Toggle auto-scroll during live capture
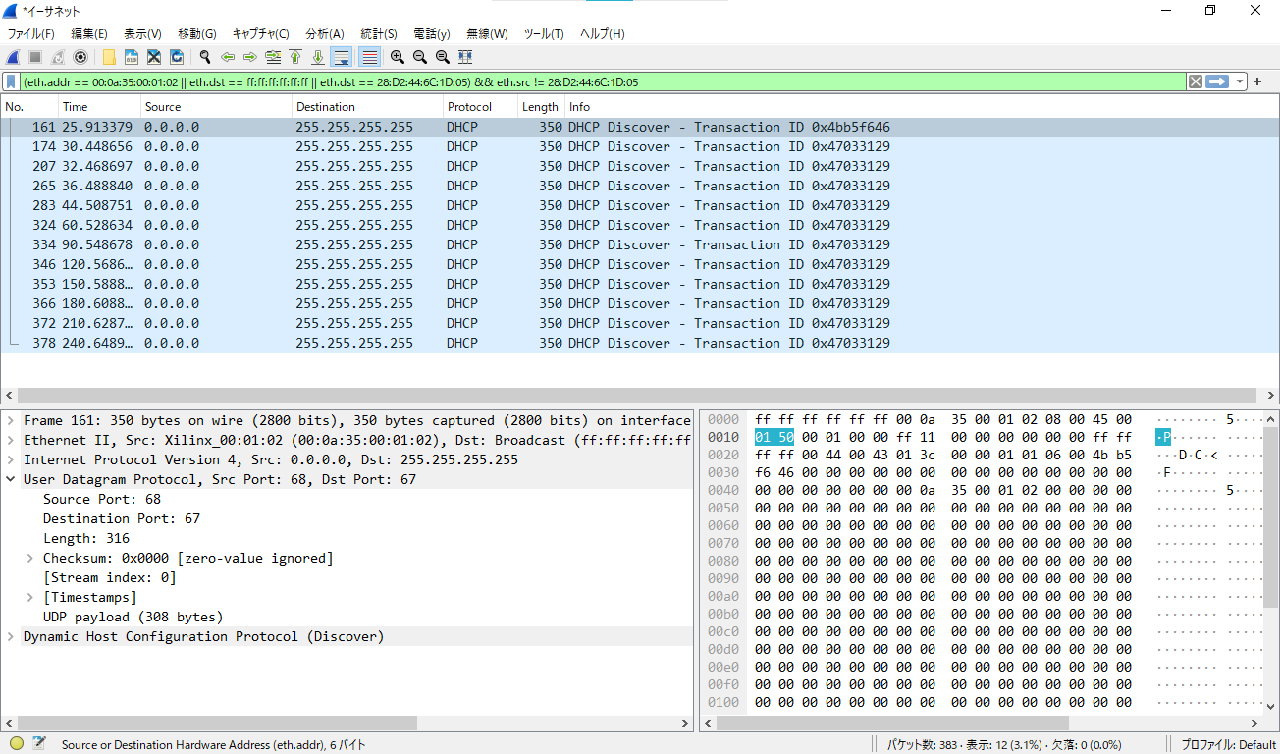Viewport: 1280px width, 754px height. [x=342, y=57]
